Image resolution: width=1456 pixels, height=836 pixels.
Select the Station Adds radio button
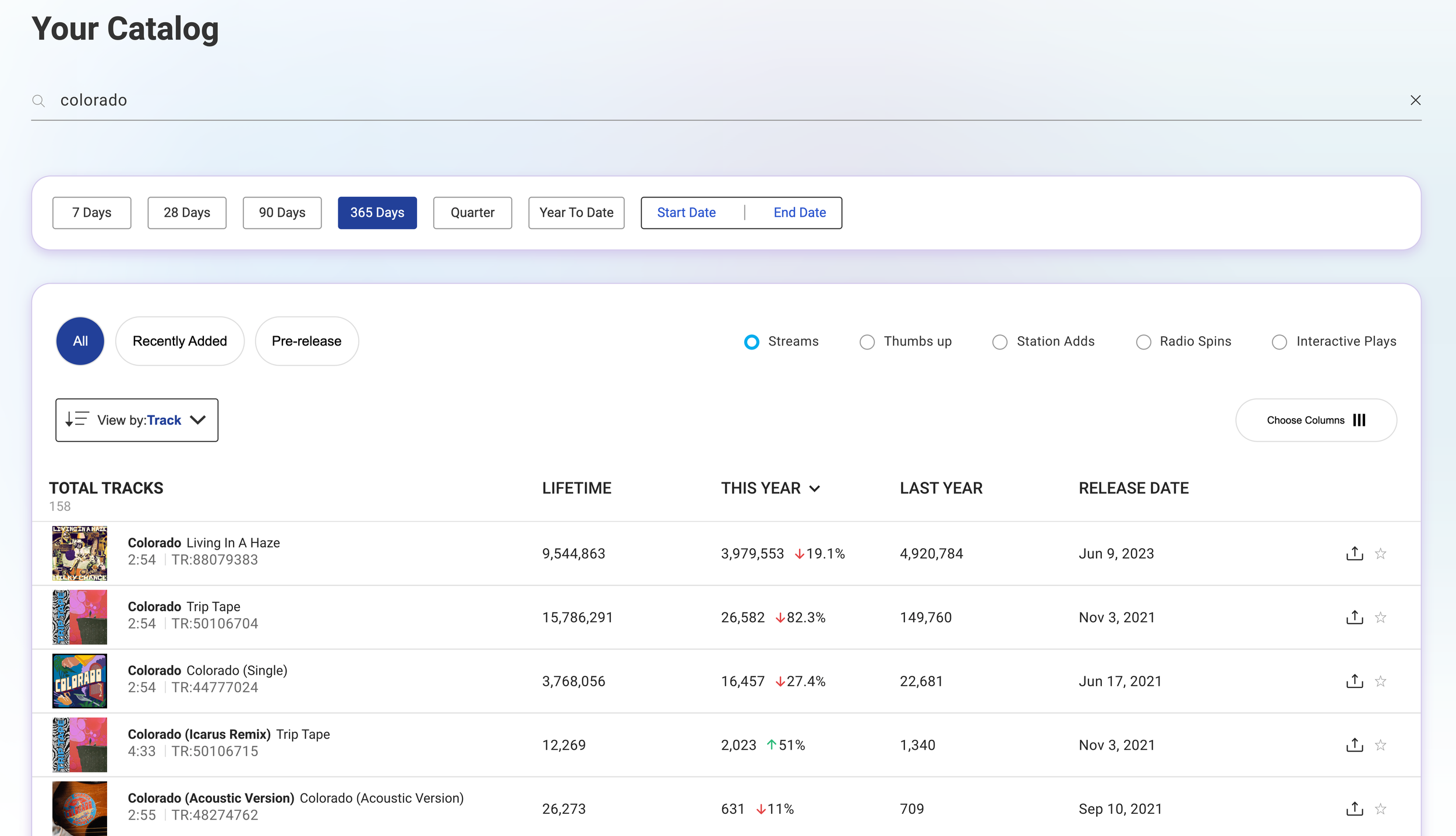(x=999, y=342)
